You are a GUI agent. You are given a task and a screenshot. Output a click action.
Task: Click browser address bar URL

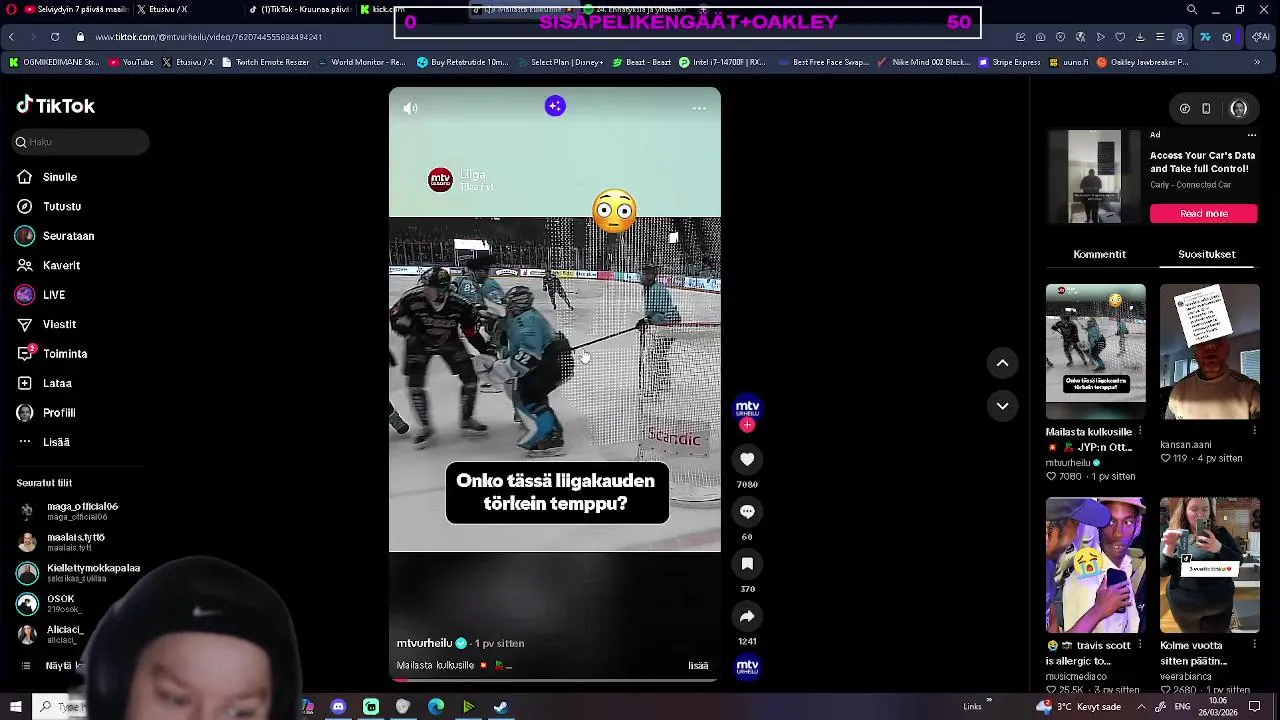tap(209, 37)
